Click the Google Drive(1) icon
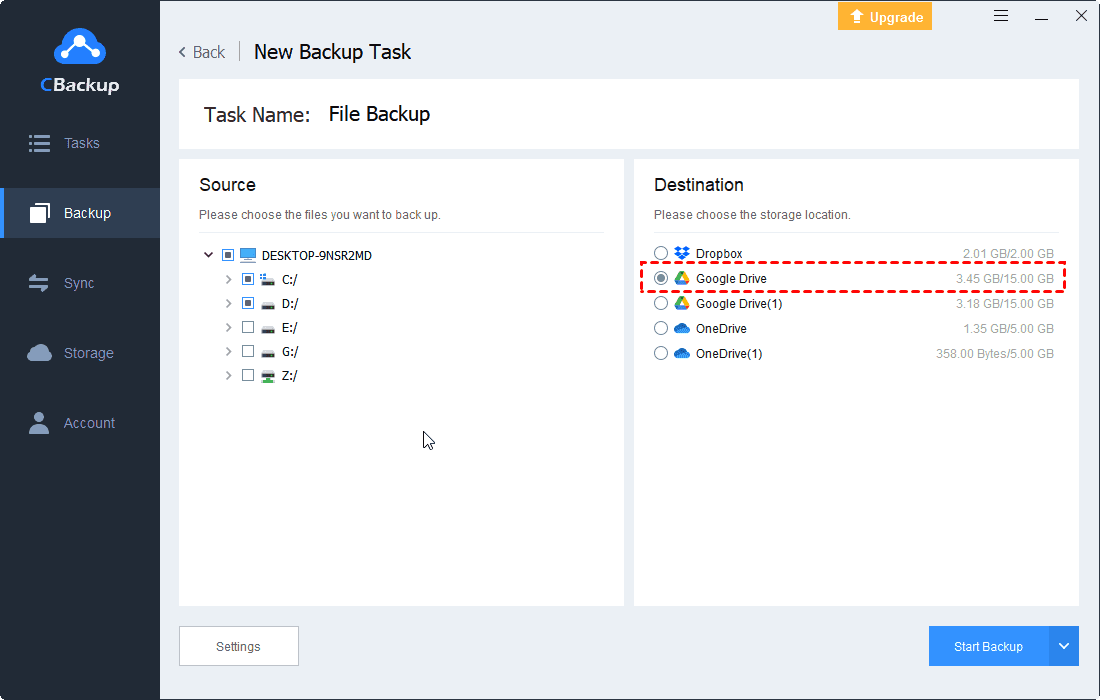The width and height of the screenshot is (1100, 700). click(x=682, y=303)
